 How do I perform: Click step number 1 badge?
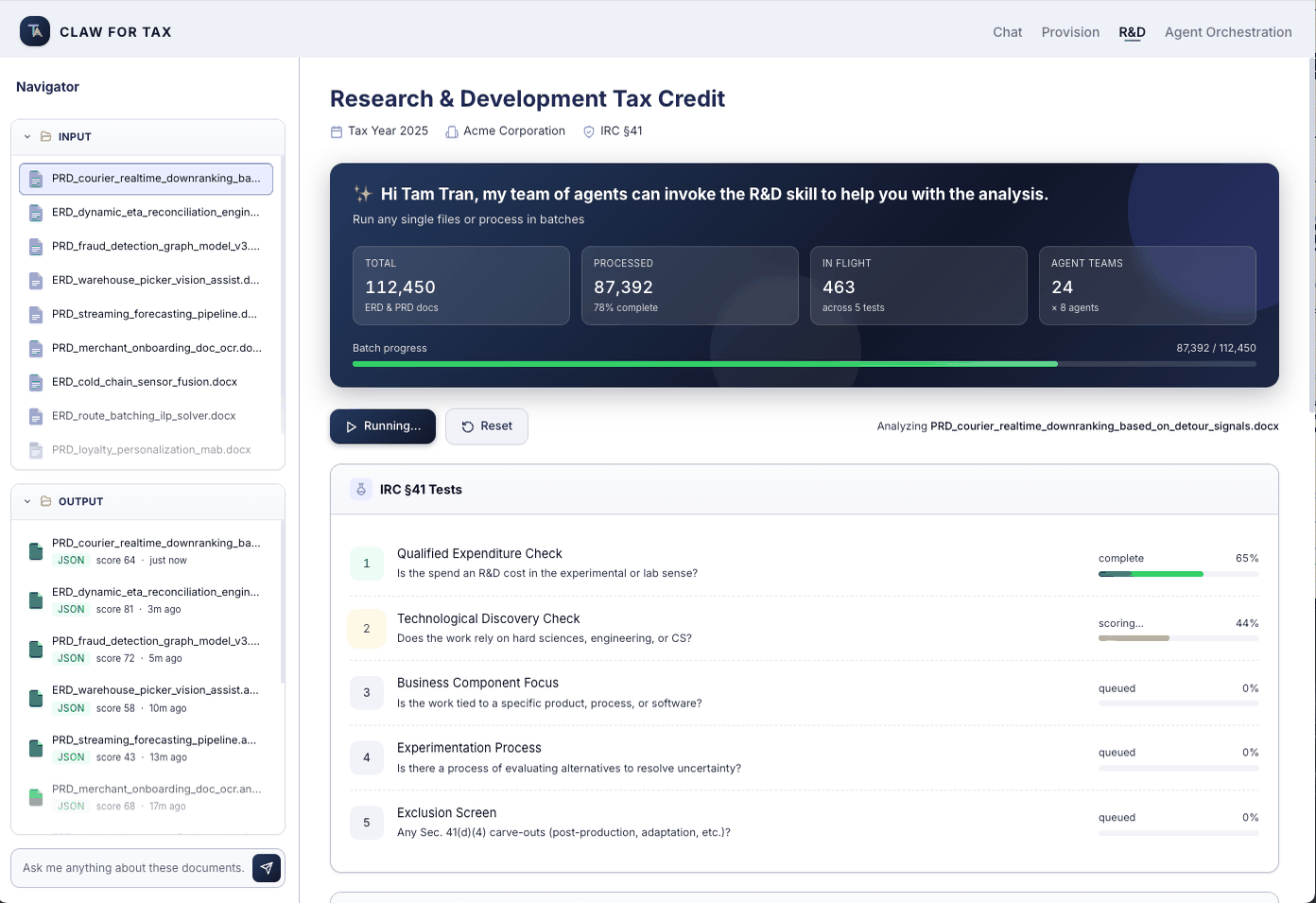pyautogui.click(x=367, y=564)
